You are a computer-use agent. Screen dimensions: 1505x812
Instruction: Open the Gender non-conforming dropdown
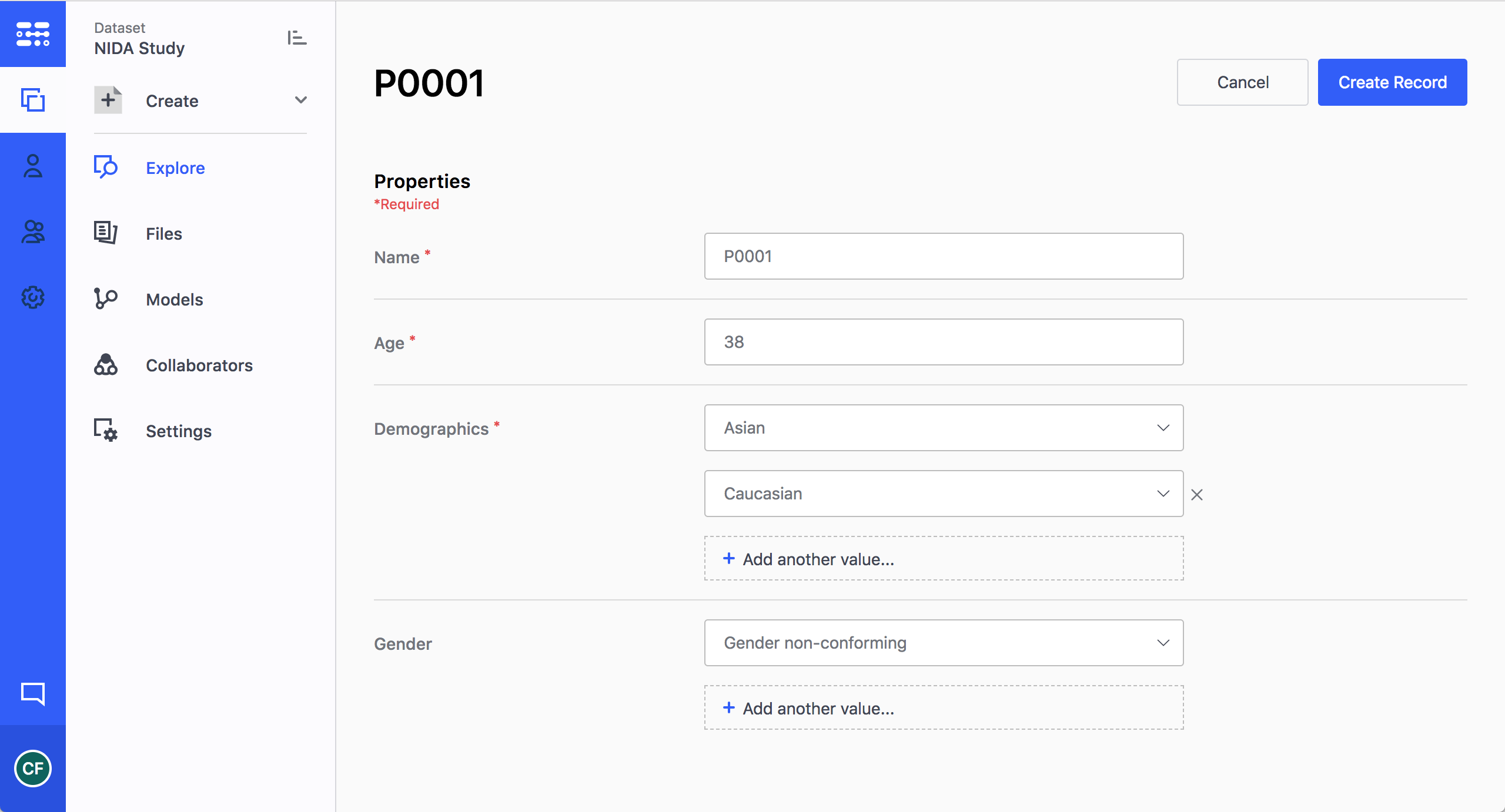pyautogui.click(x=944, y=643)
